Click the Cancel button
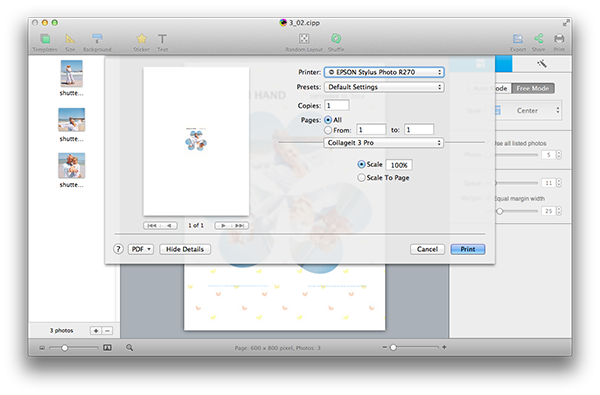The width and height of the screenshot is (600, 395). coord(427,249)
